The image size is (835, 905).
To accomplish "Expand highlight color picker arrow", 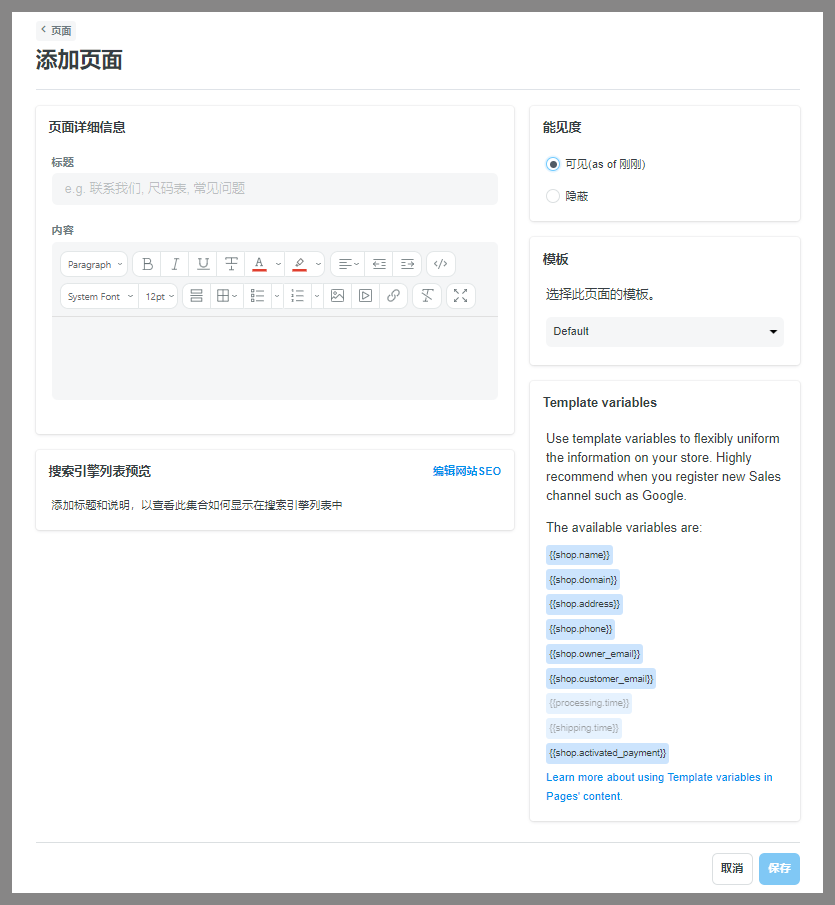I will point(318,264).
